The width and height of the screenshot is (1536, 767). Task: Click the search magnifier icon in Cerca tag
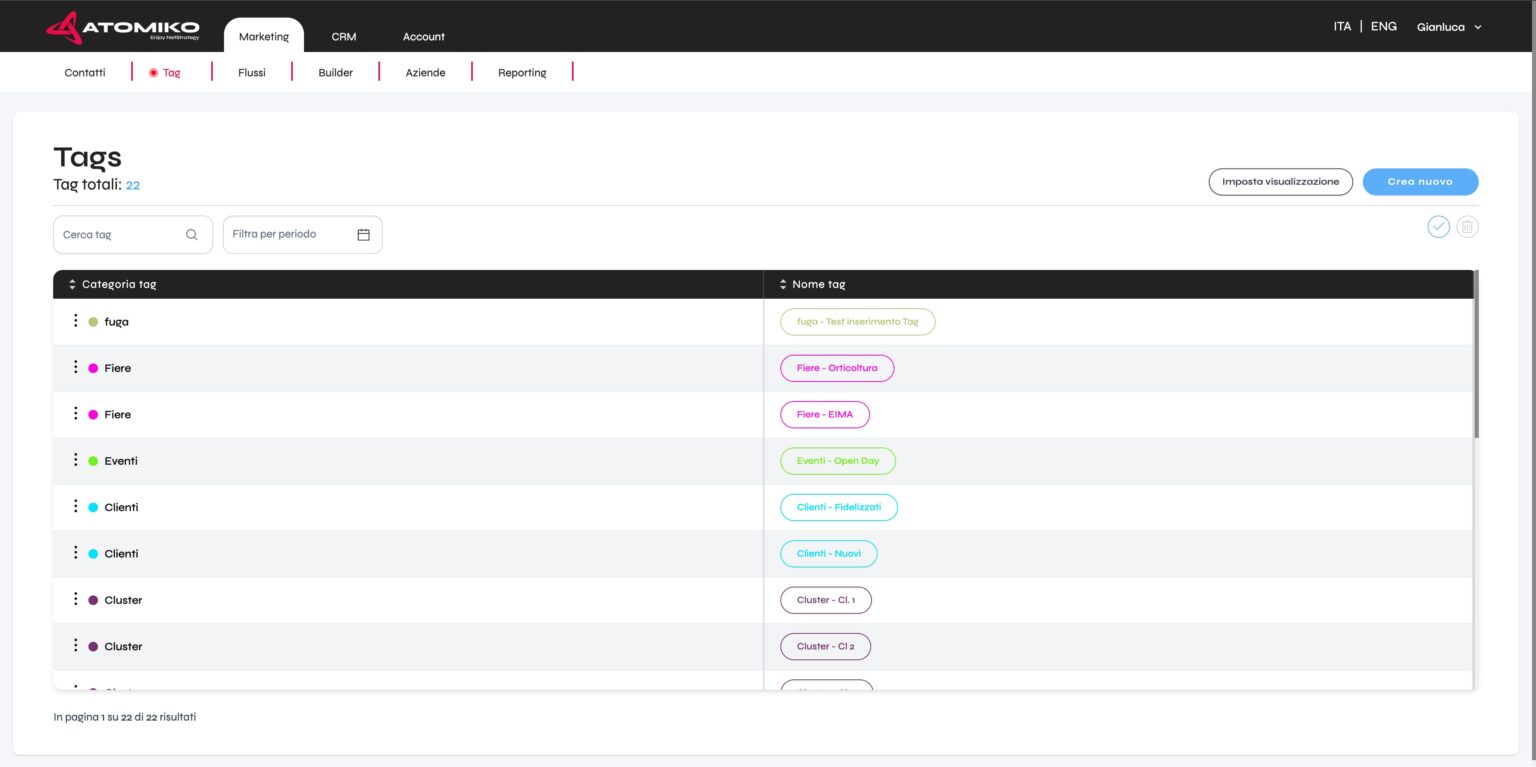pos(192,235)
